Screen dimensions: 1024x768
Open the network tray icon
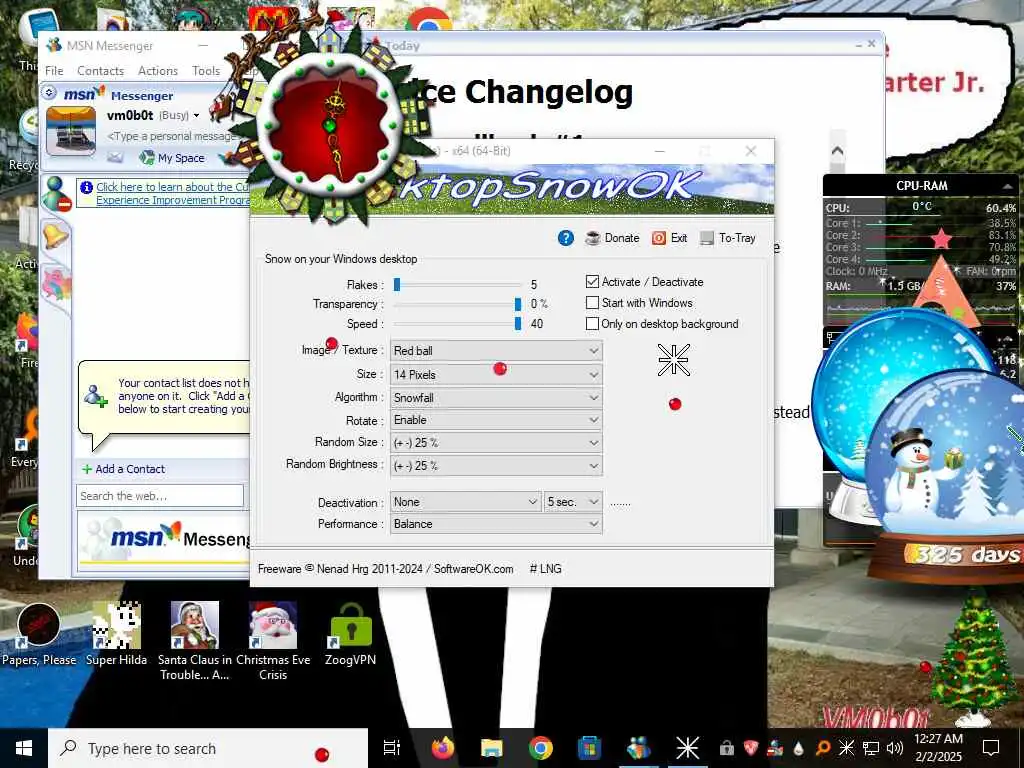click(x=871, y=748)
